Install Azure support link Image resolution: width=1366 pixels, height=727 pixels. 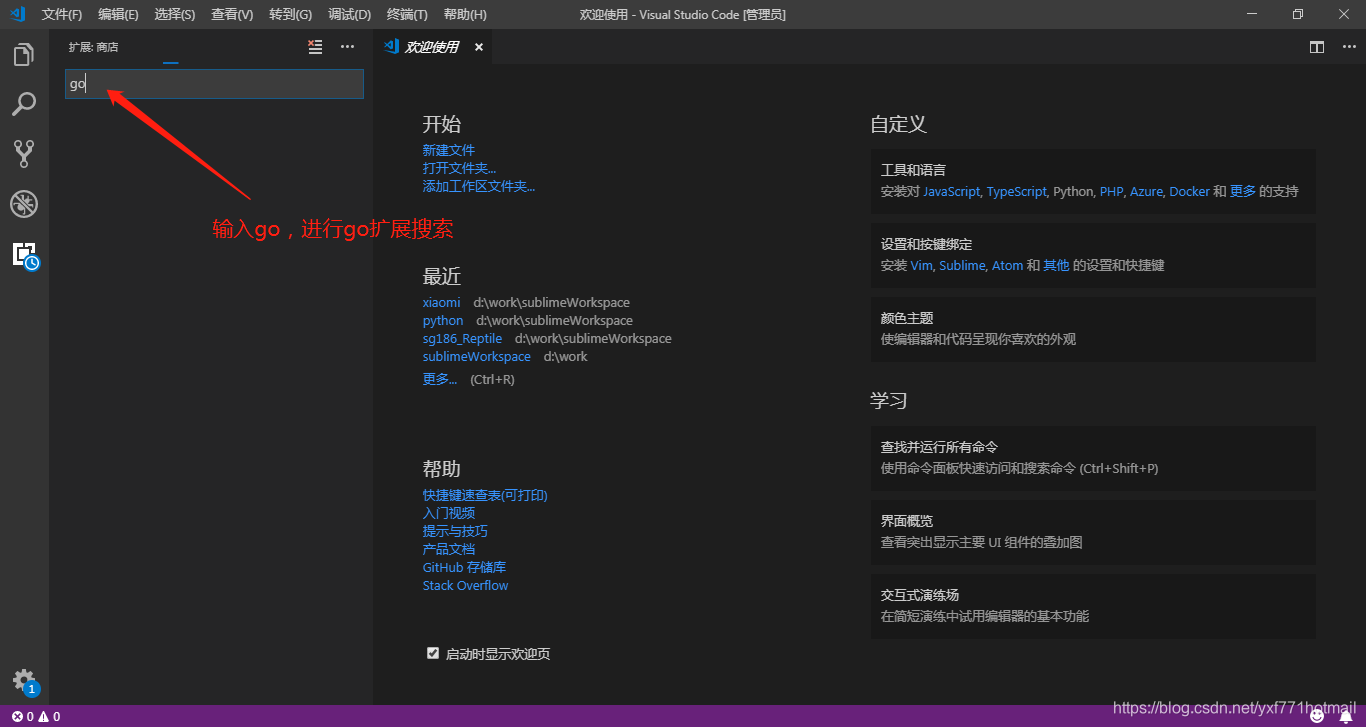pyautogui.click(x=1146, y=191)
